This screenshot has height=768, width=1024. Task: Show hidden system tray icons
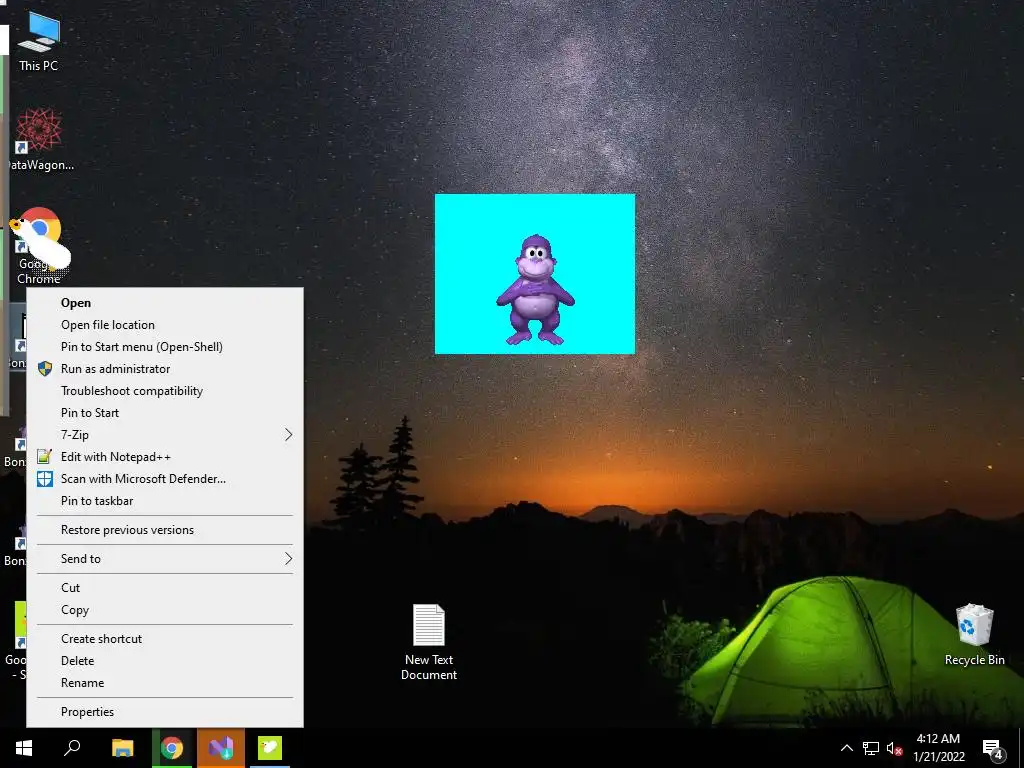click(846, 748)
